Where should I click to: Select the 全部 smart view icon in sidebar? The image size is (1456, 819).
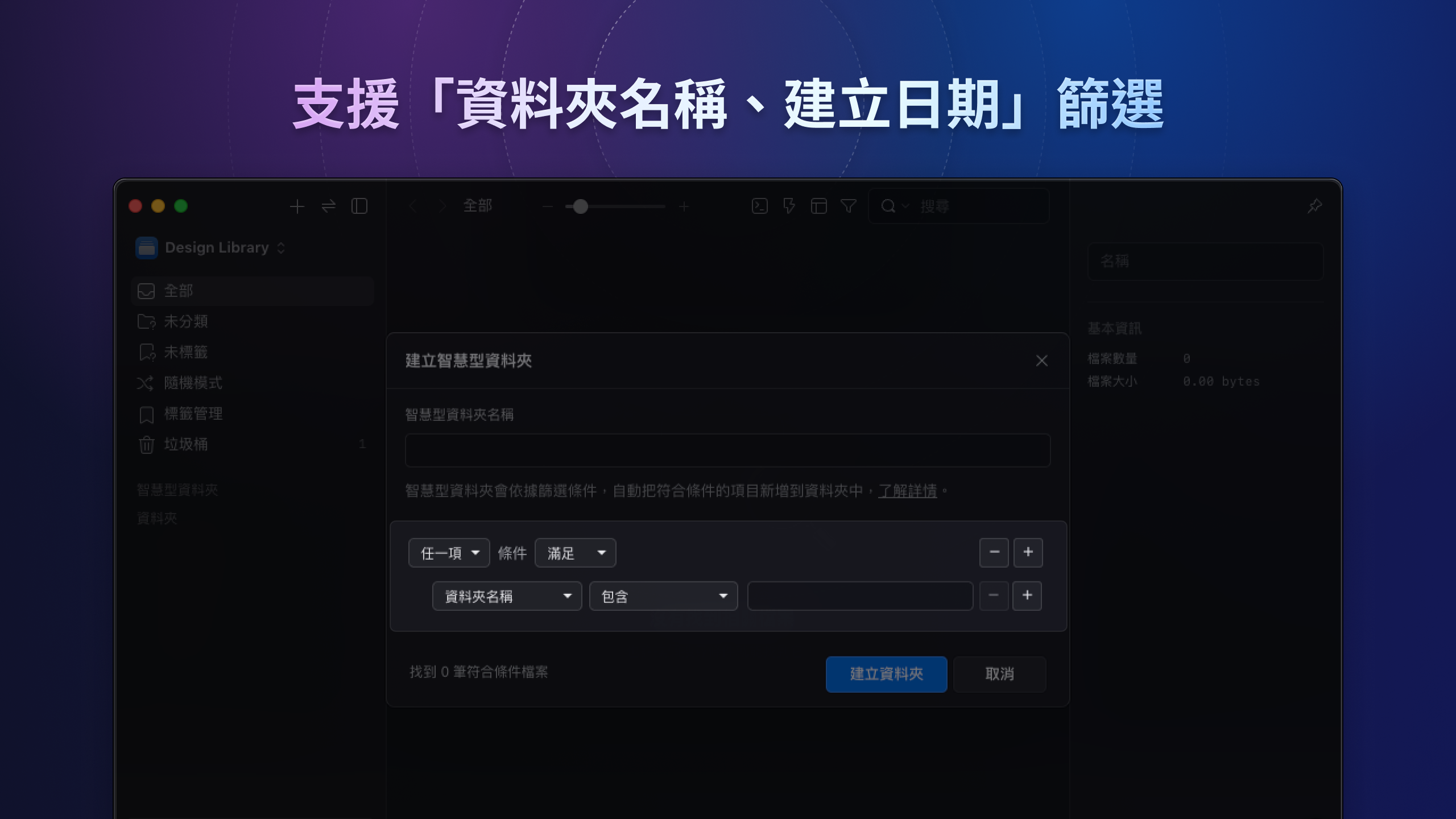pyautogui.click(x=146, y=291)
